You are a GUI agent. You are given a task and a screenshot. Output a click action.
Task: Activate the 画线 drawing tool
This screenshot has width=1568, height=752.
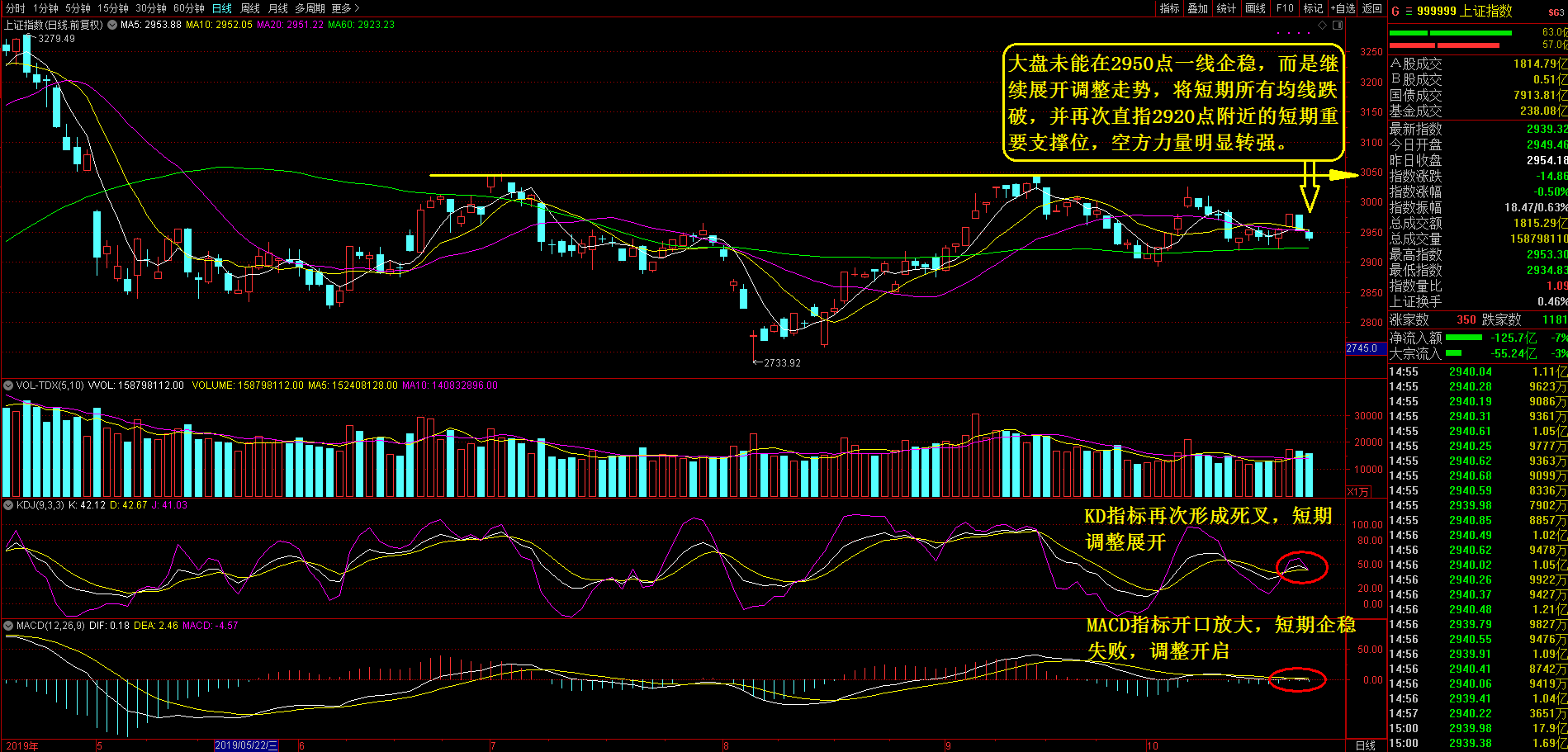[1256, 8]
